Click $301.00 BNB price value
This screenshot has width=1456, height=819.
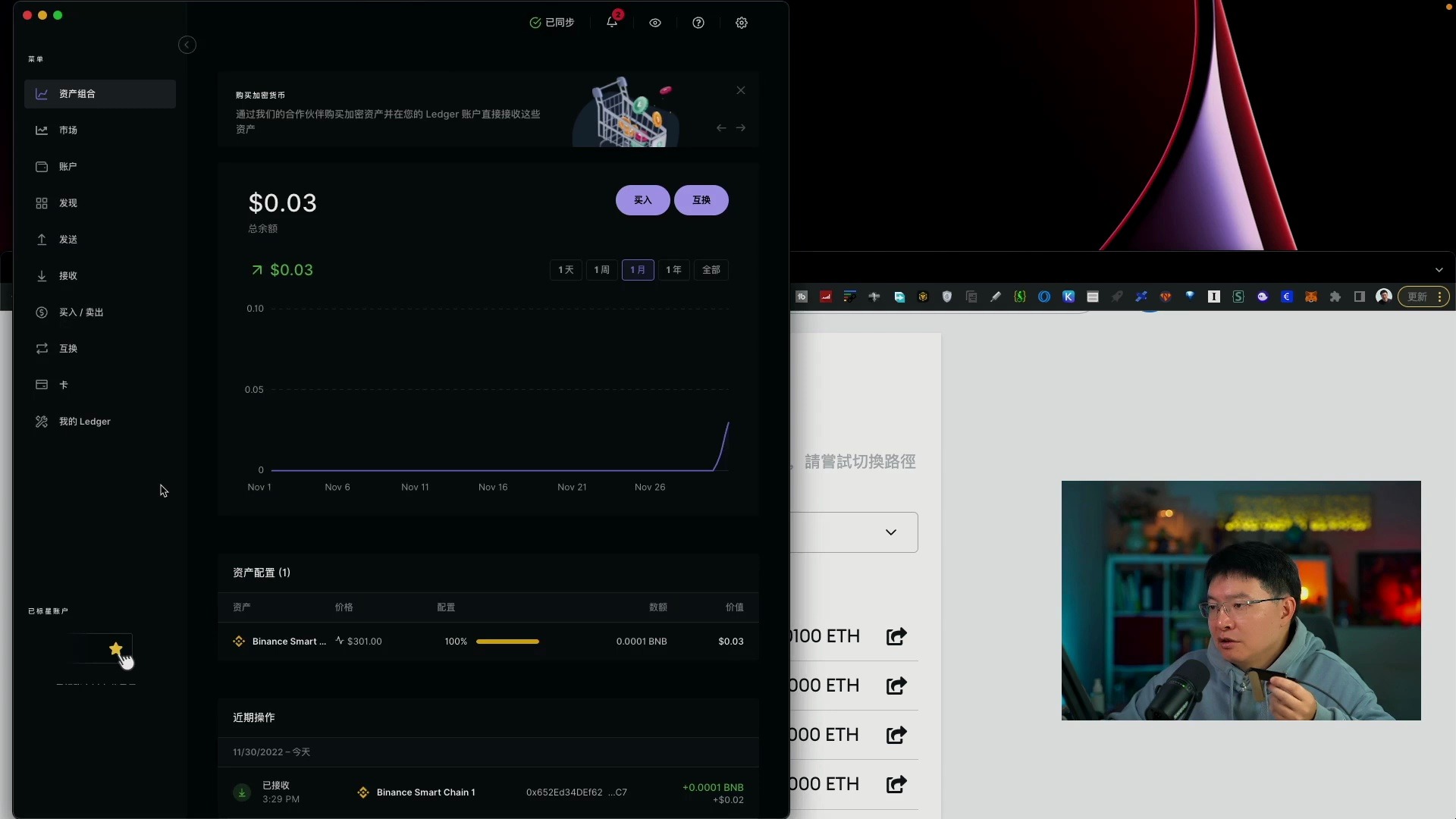pos(365,642)
